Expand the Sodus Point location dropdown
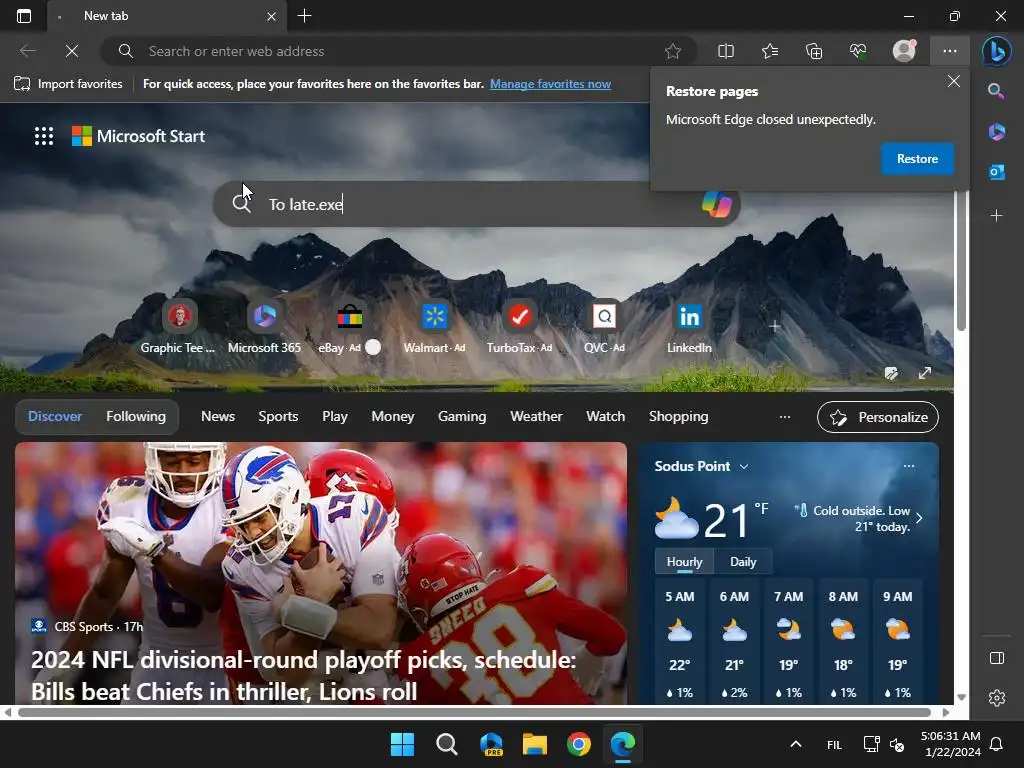Screen dimensions: 1024x768 coord(744,466)
